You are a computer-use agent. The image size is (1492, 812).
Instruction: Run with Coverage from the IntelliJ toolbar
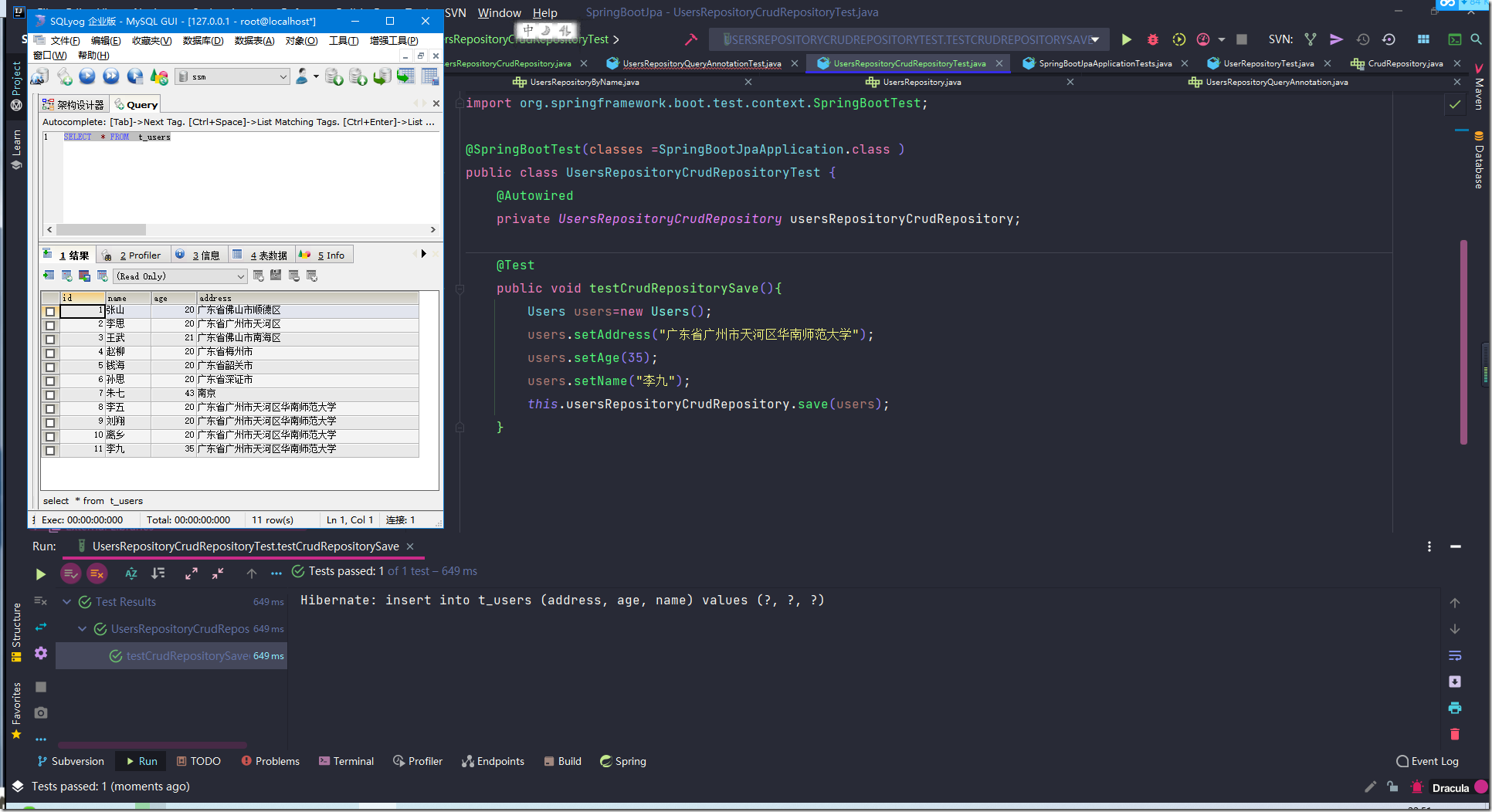(1178, 39)
